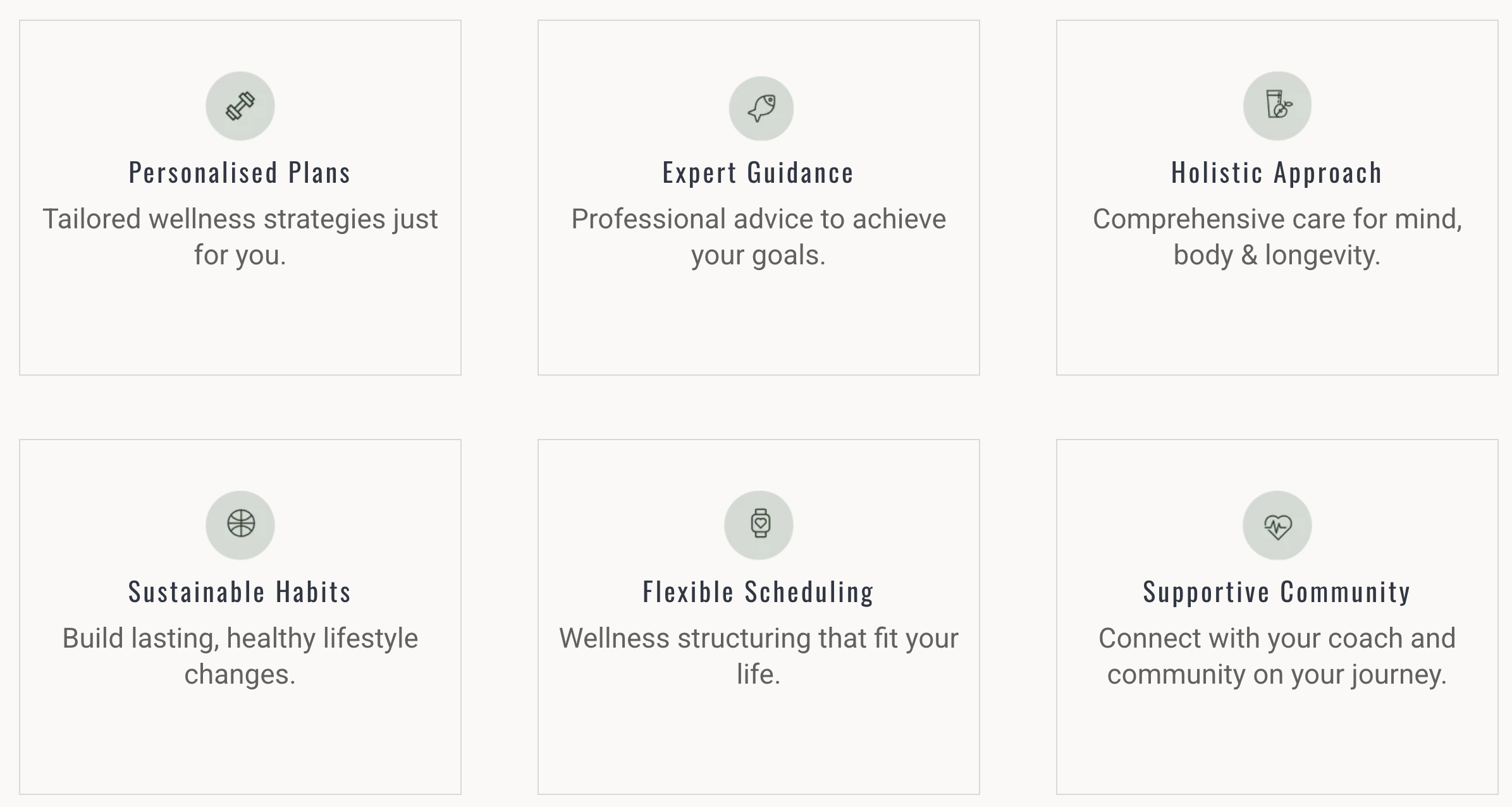This screenshot has width=1512, height=807.
Task: Select the Expert Guidance heading
Action: tap(758, 173)
